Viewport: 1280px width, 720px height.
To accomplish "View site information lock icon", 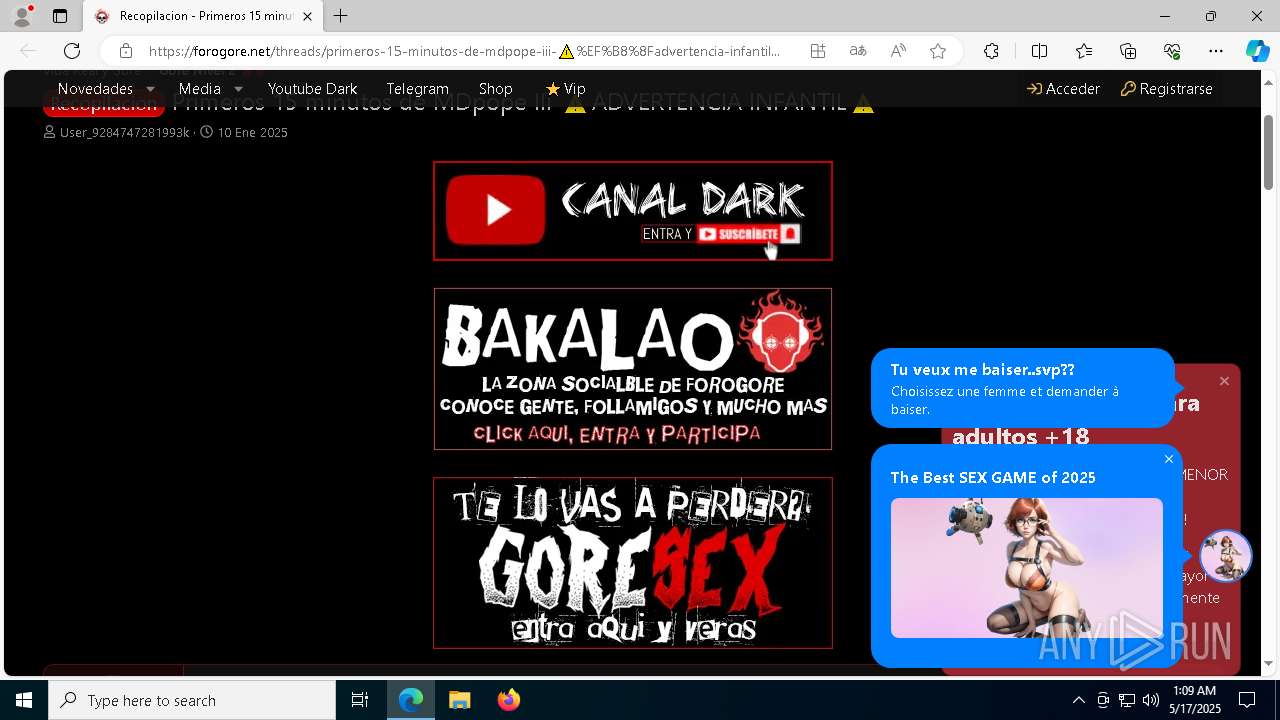I will (125, 51).
